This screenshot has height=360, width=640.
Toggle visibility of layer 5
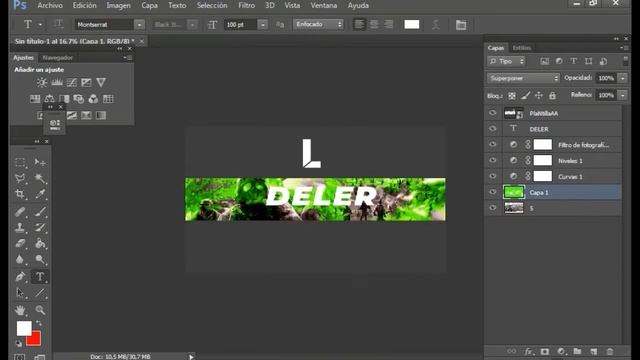493,208
